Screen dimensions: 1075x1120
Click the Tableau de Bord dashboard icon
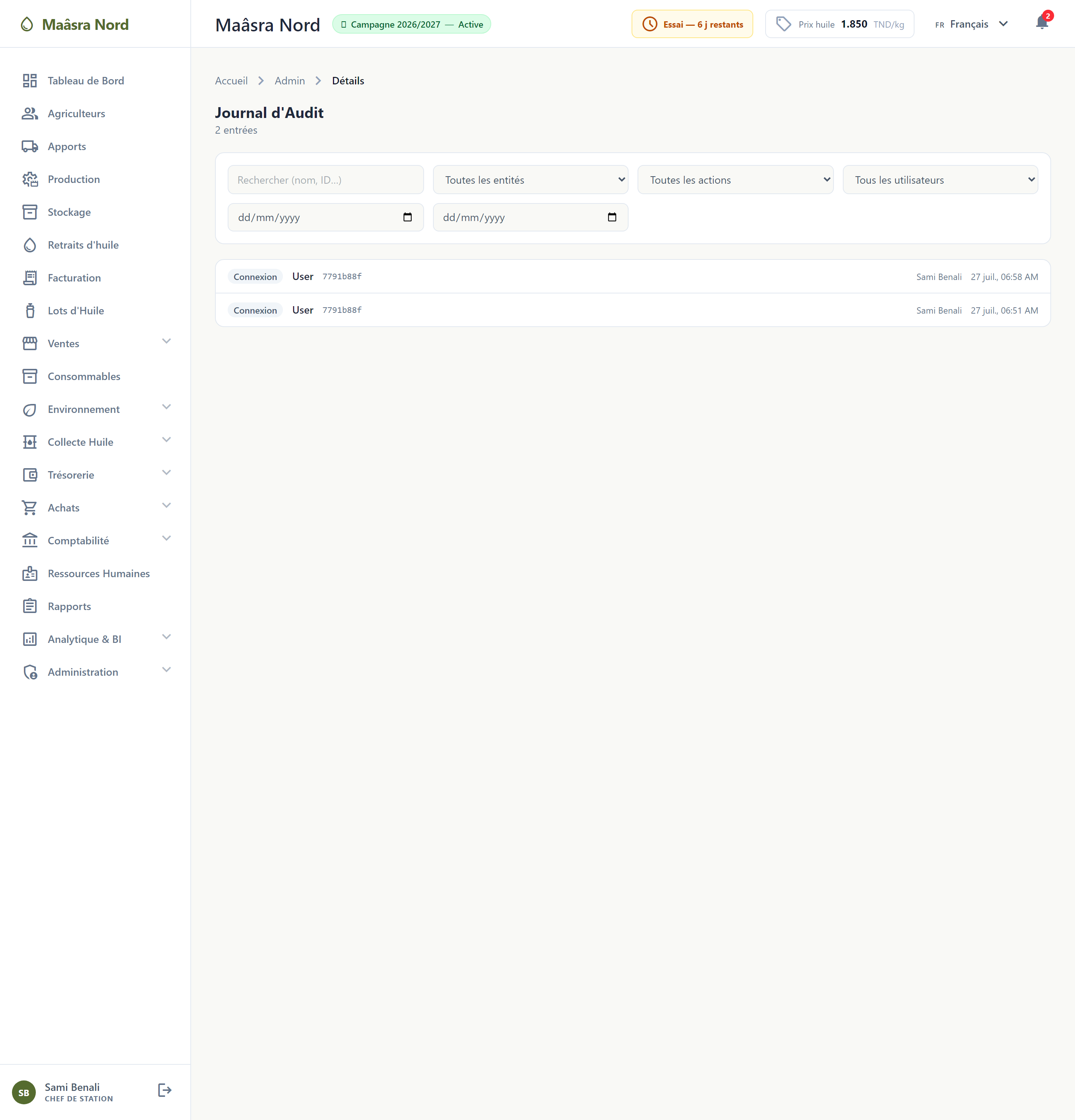(x=30, y=81)
